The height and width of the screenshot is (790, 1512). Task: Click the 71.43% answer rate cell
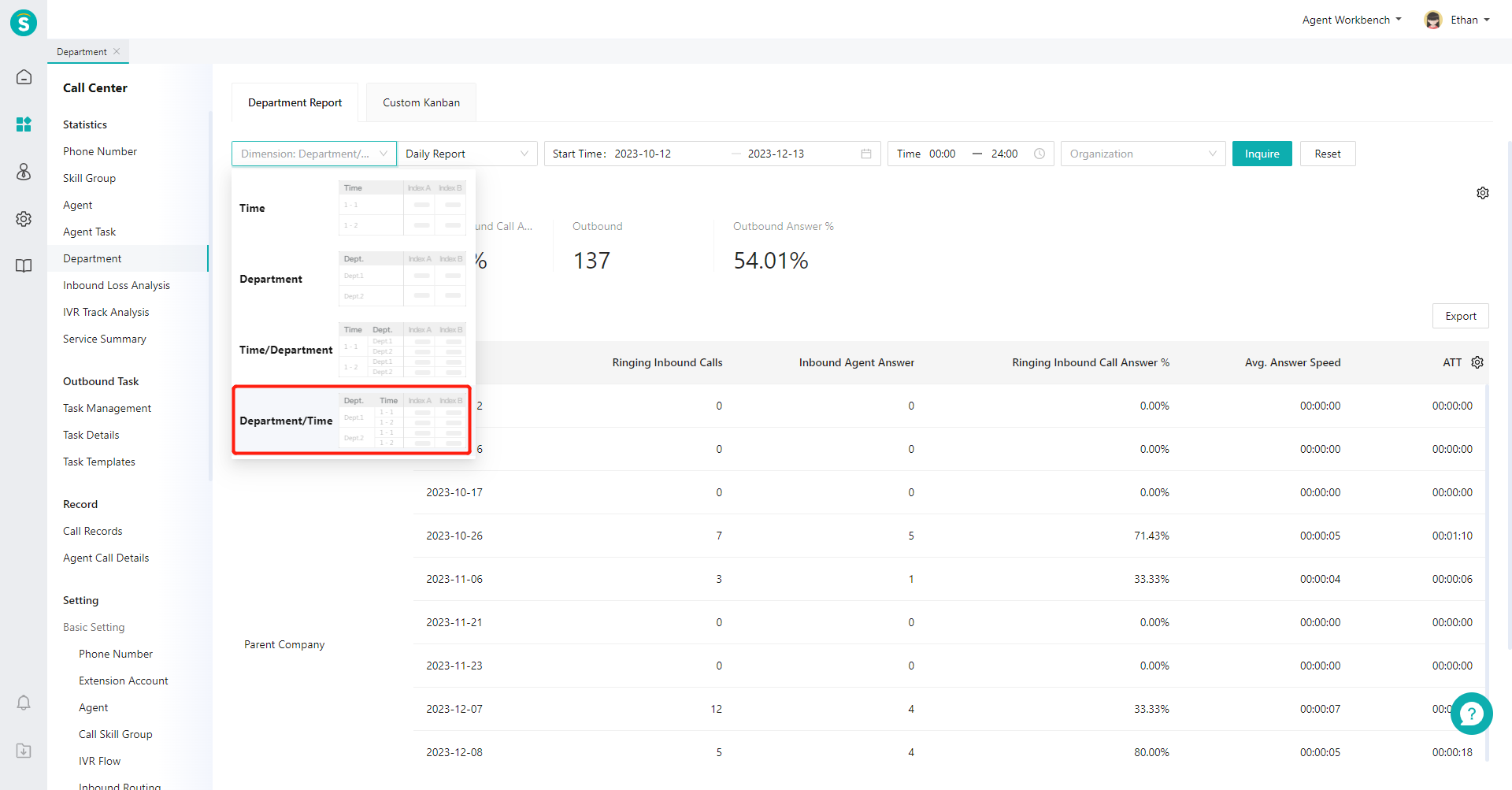coord(1151,536)
